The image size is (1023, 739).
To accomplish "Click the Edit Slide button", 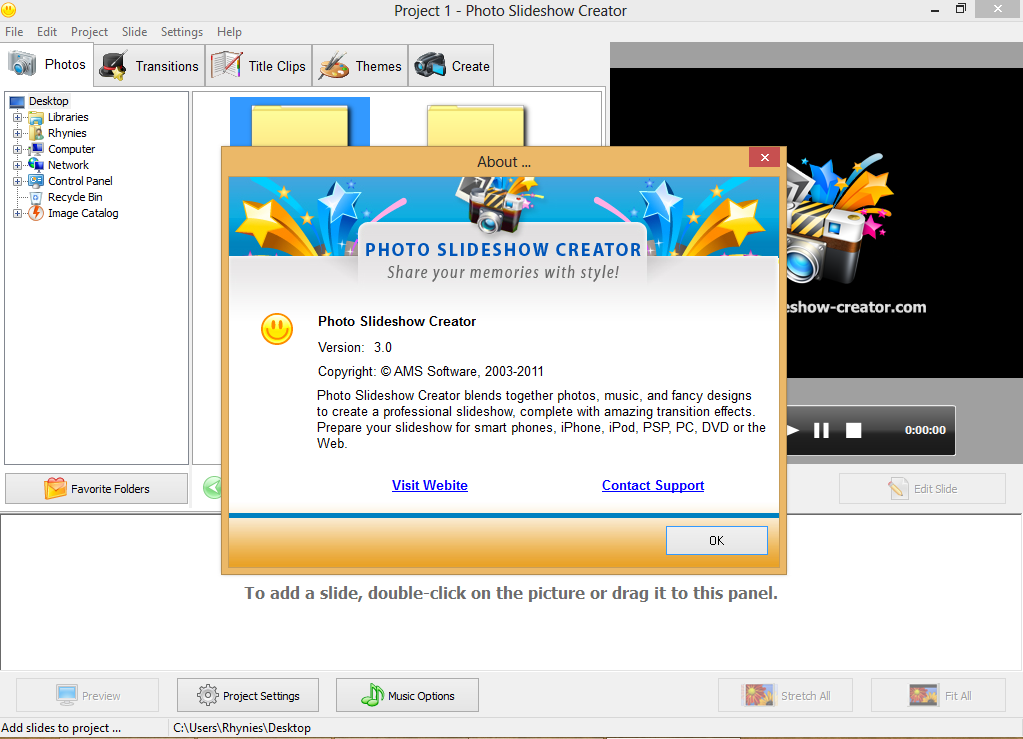I will [x=922, y=489].
